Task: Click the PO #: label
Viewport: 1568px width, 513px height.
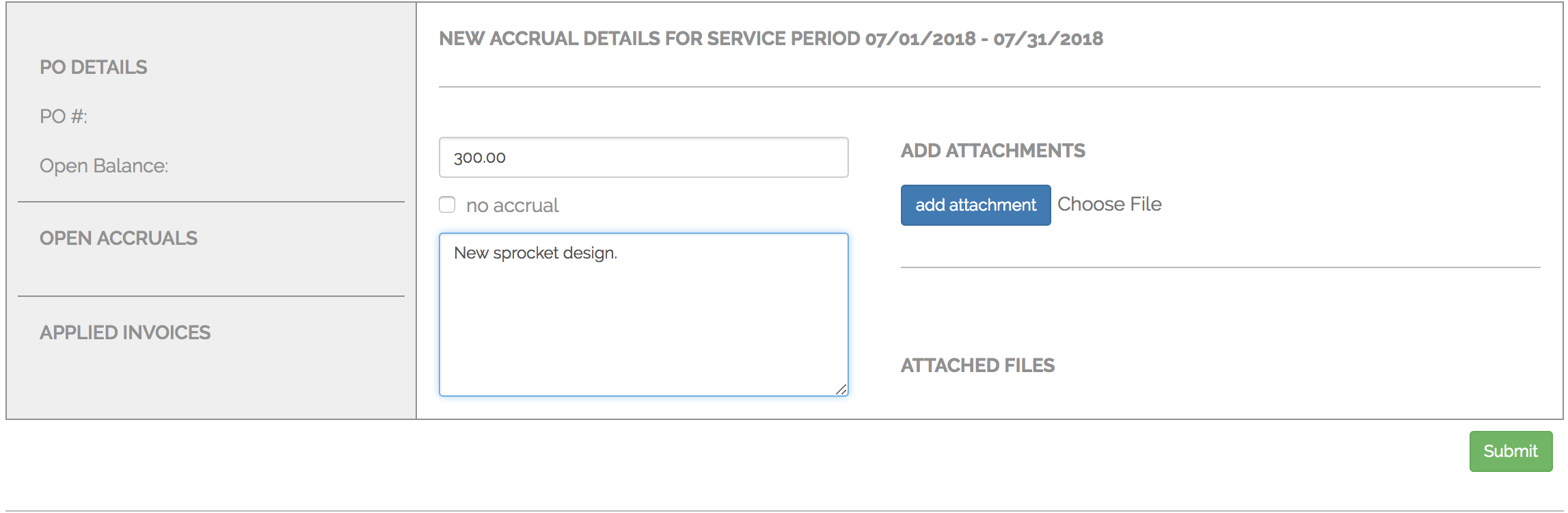Action: pyautogui.click(x=64, y=116)
